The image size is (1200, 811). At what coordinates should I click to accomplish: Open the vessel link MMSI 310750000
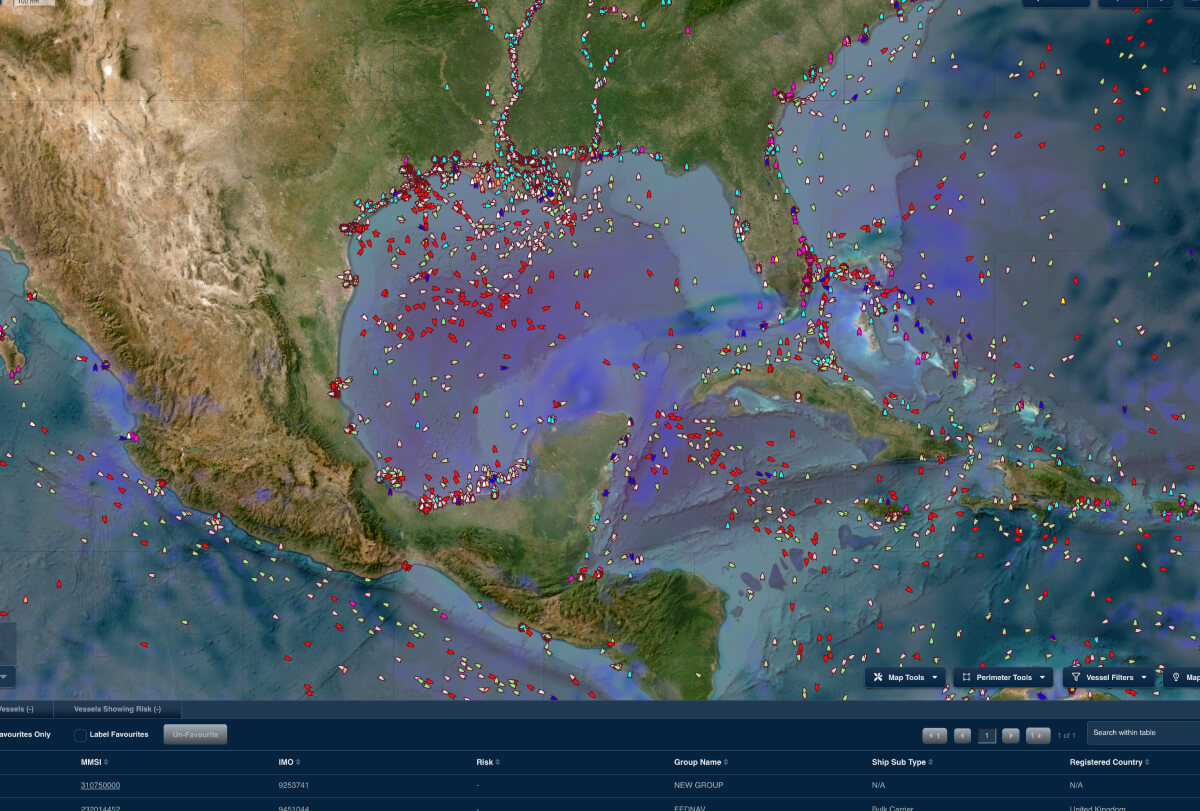click(x=100, y=785)
